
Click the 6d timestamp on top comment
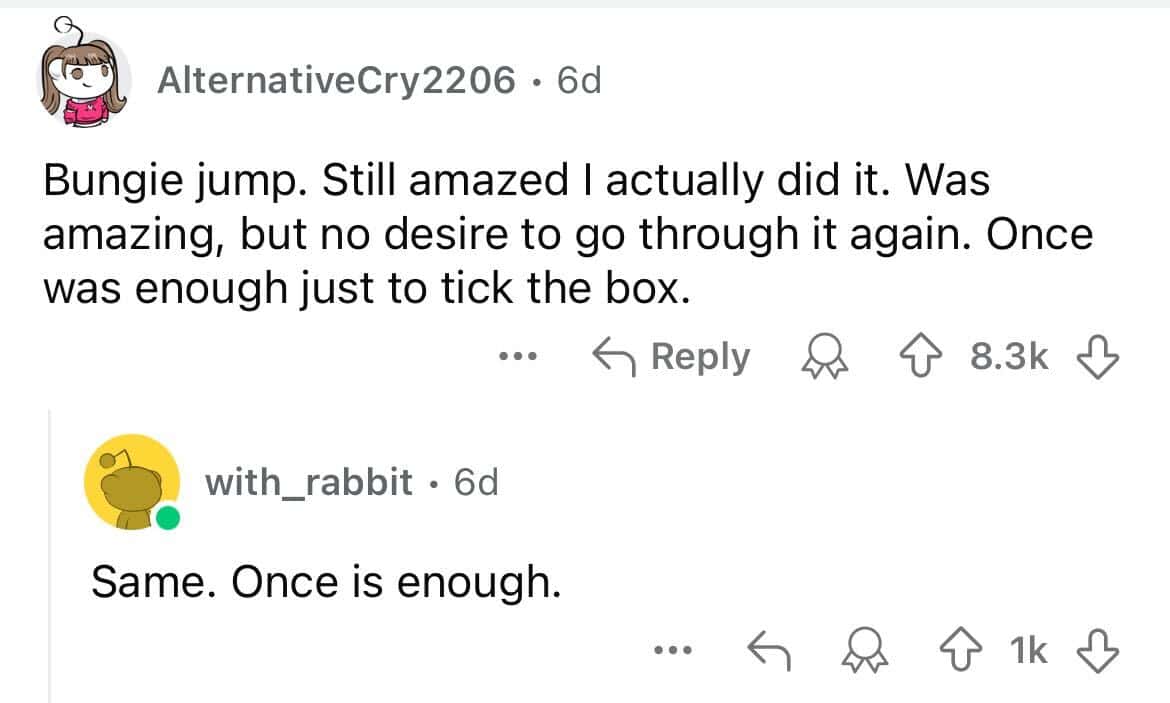tap(578, 79)
